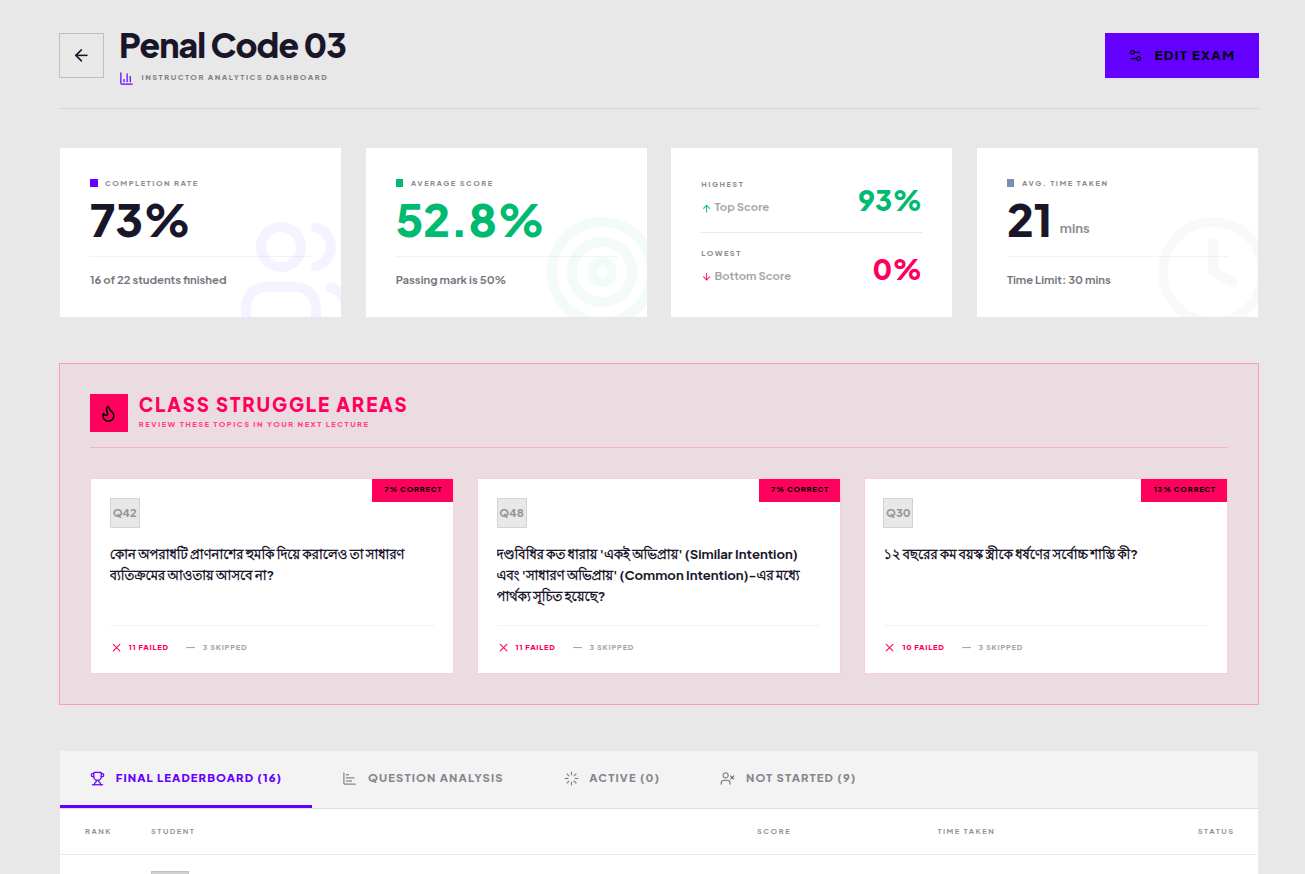Click the 13% Correct tag on Q30 card
The image size is (1305, 874).
click(x=1184, y=490)
